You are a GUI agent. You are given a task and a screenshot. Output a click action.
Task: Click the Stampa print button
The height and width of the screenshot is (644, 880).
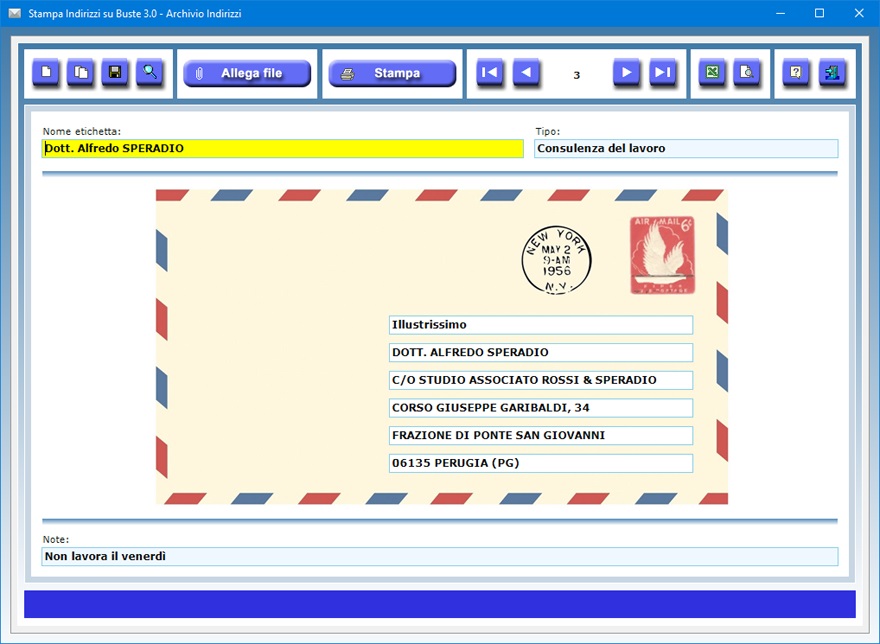392,73
